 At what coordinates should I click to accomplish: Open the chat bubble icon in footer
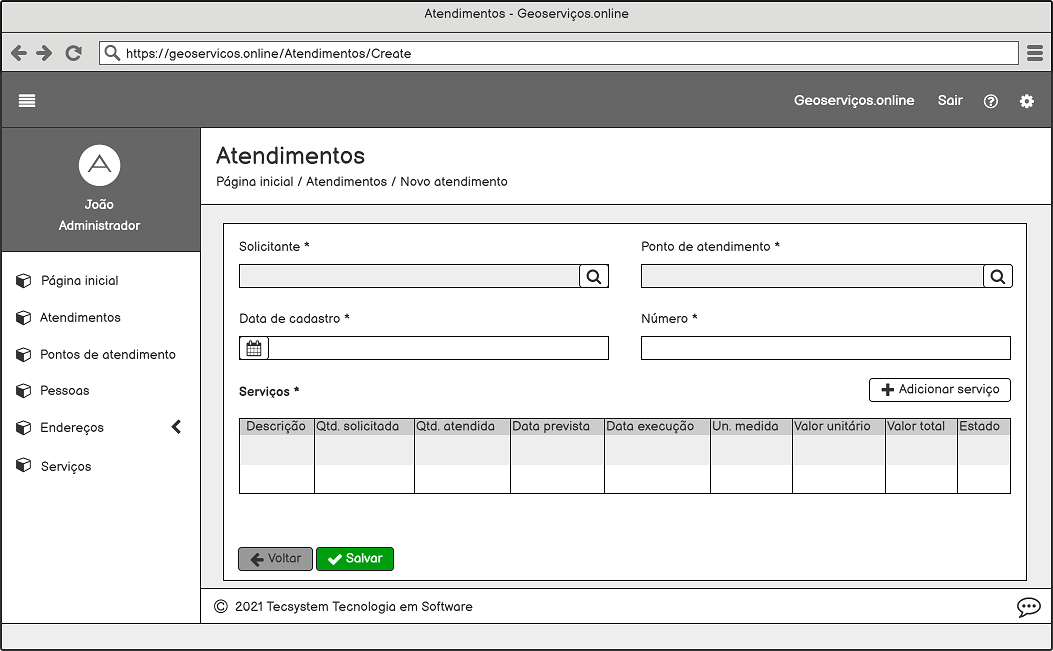pos(1028,607)
